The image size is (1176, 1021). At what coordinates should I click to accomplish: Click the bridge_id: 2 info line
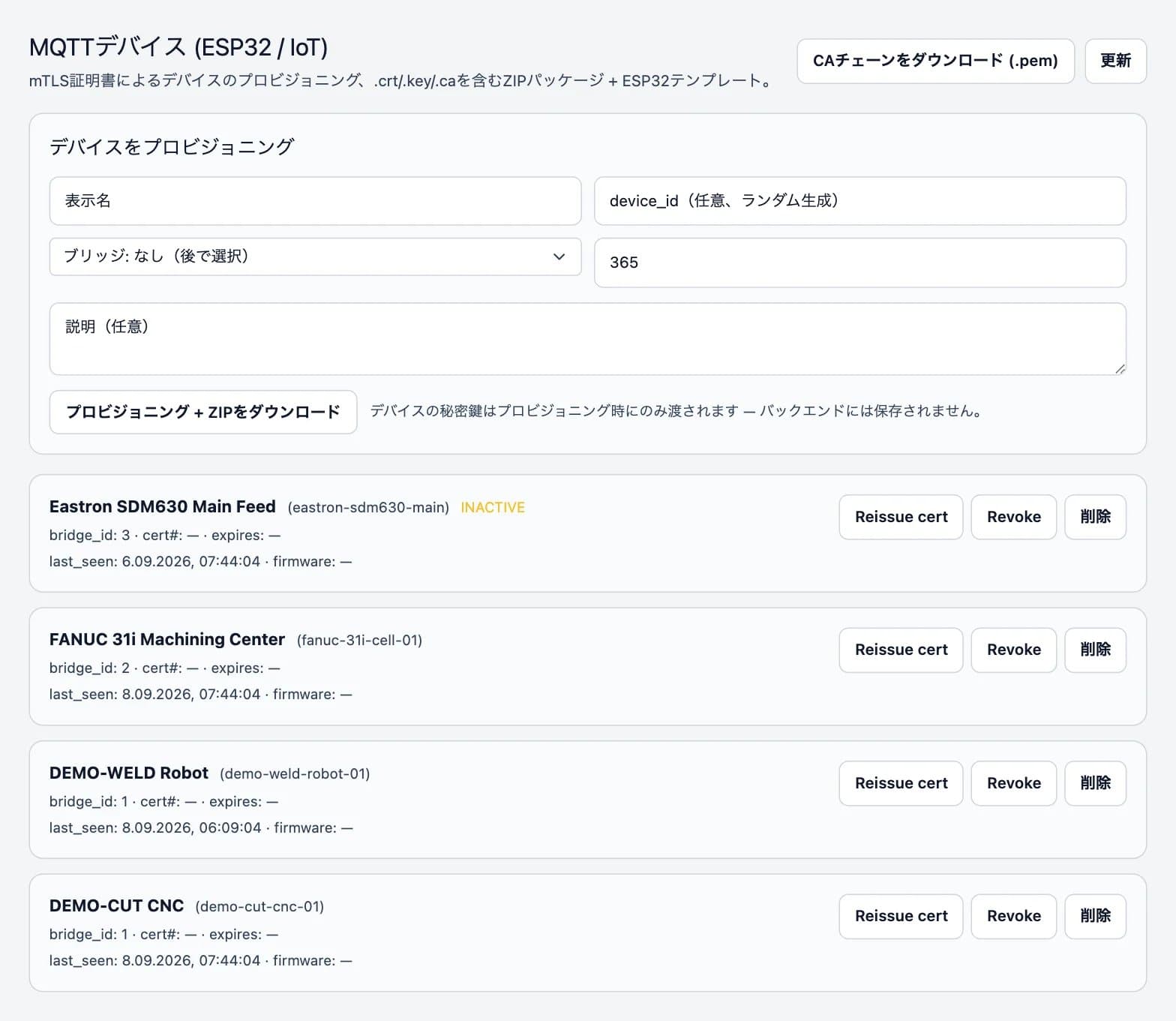tap(165, 668)
